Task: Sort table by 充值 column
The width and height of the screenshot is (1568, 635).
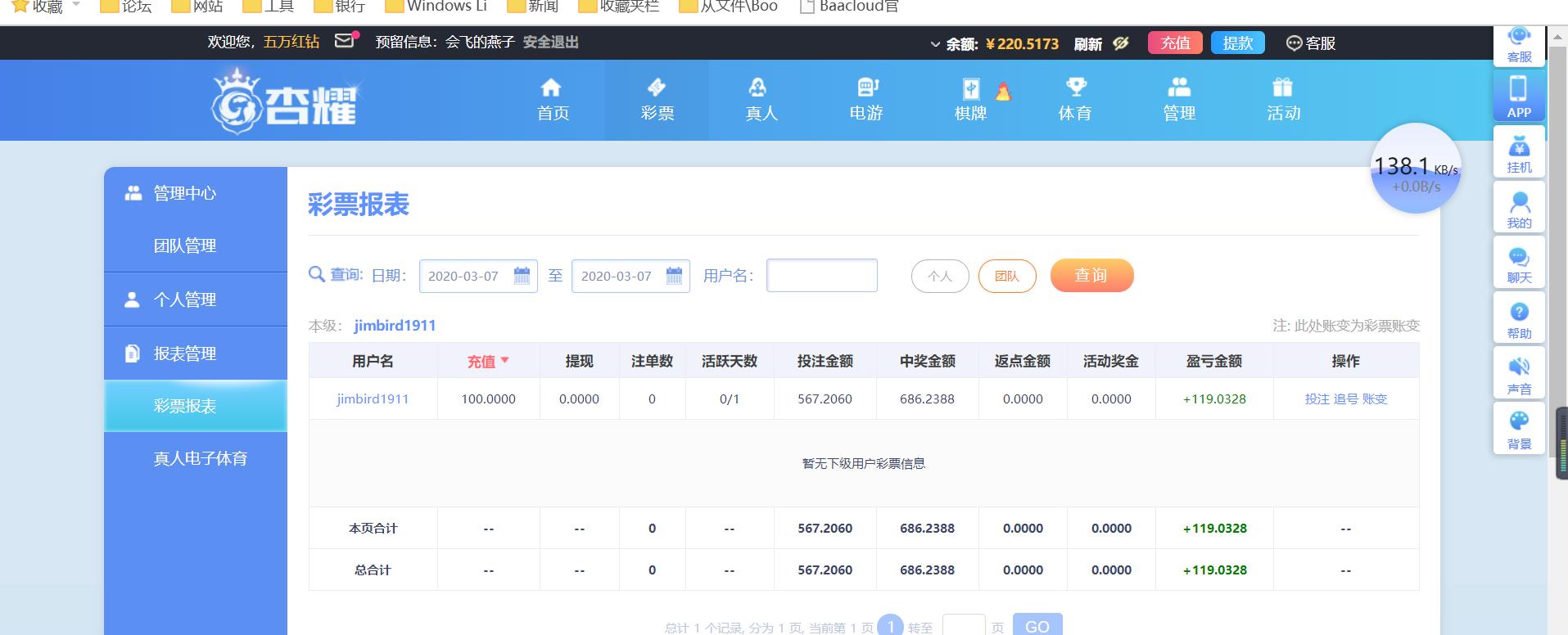Action: coord(488,361)
